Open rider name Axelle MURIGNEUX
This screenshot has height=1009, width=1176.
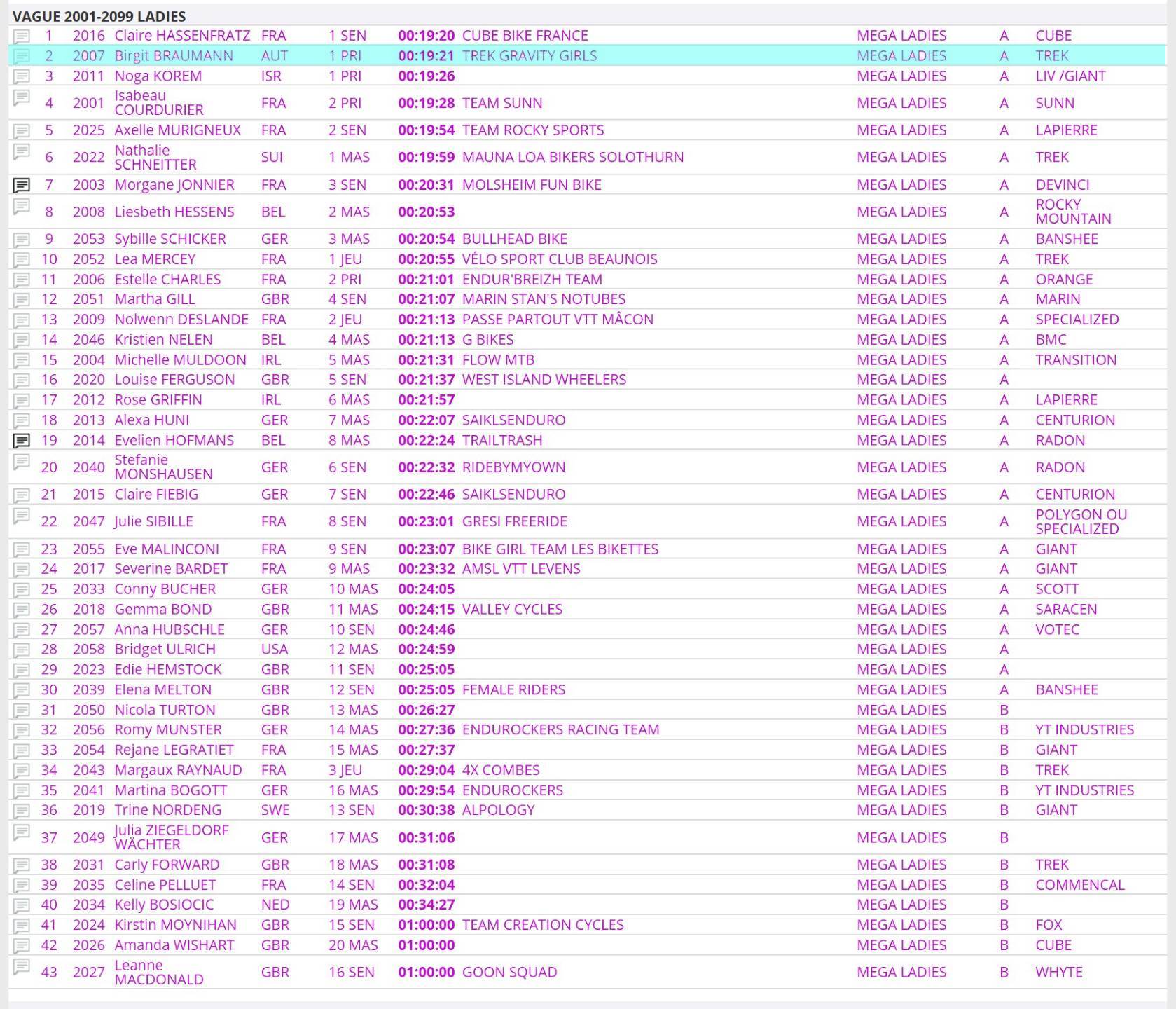[x=177, y=130]
